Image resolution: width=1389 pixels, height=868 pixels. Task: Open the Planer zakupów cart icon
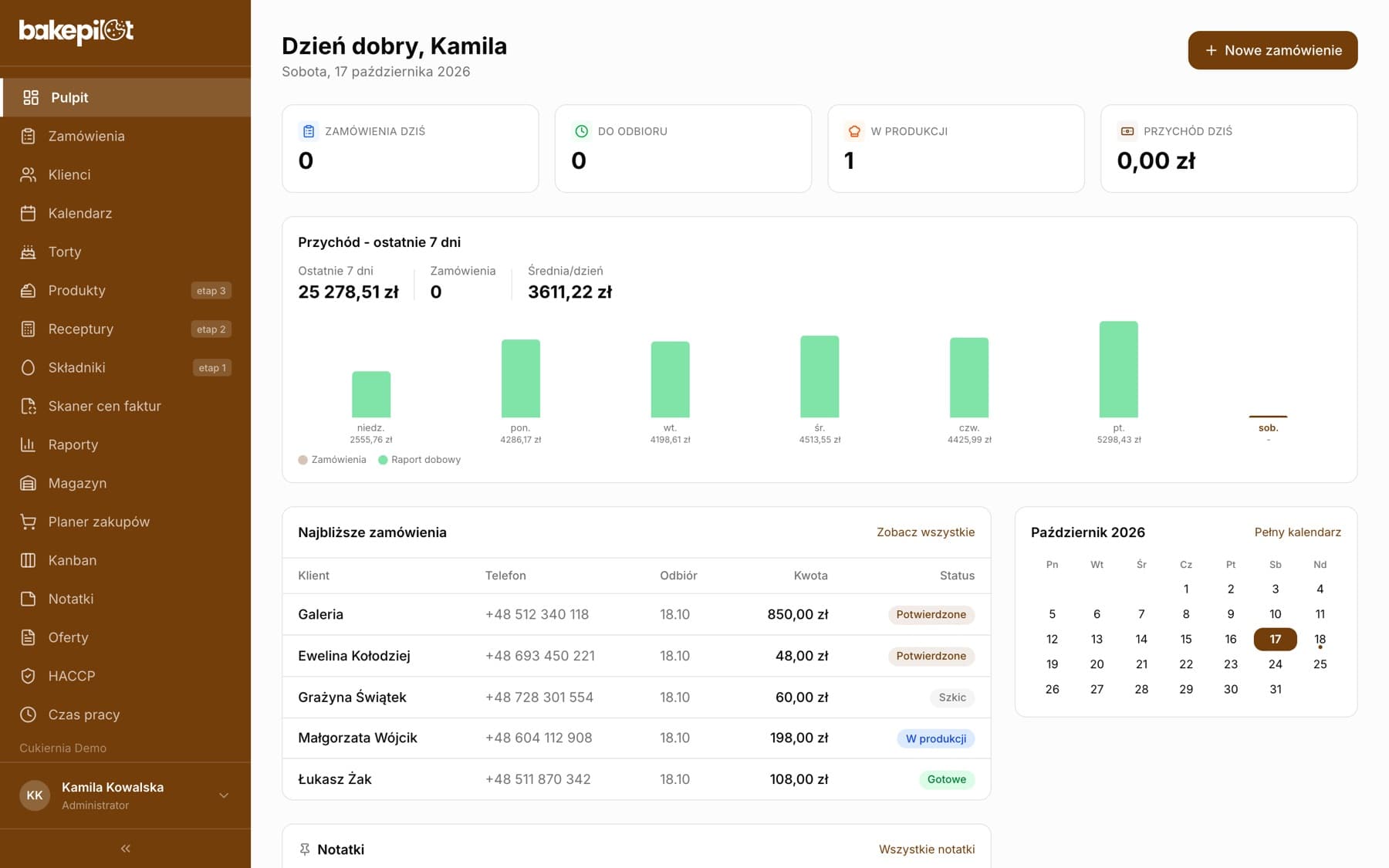(x=28, y=522)
